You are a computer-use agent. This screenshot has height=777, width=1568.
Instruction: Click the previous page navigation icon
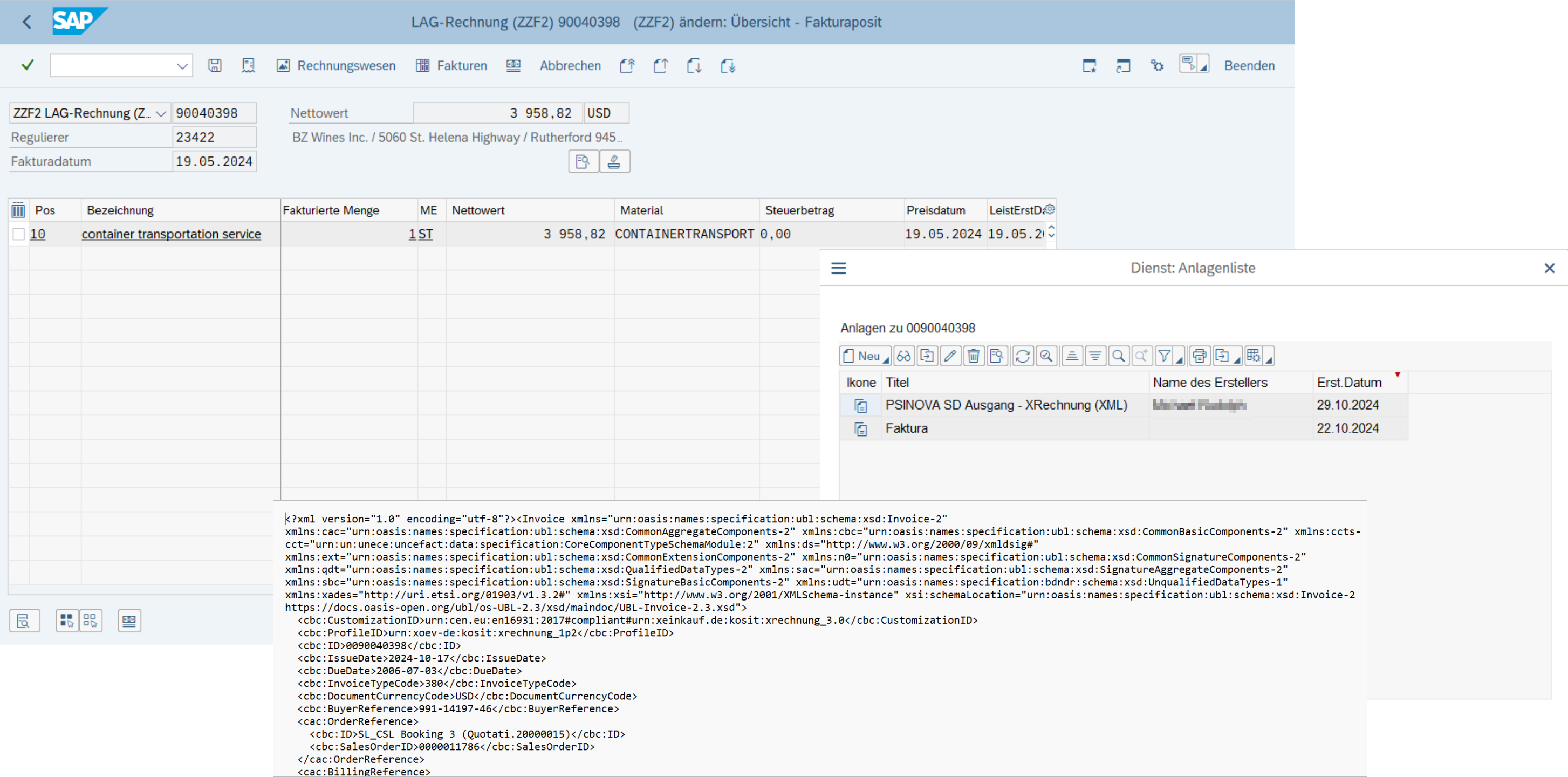coord(660,65)
